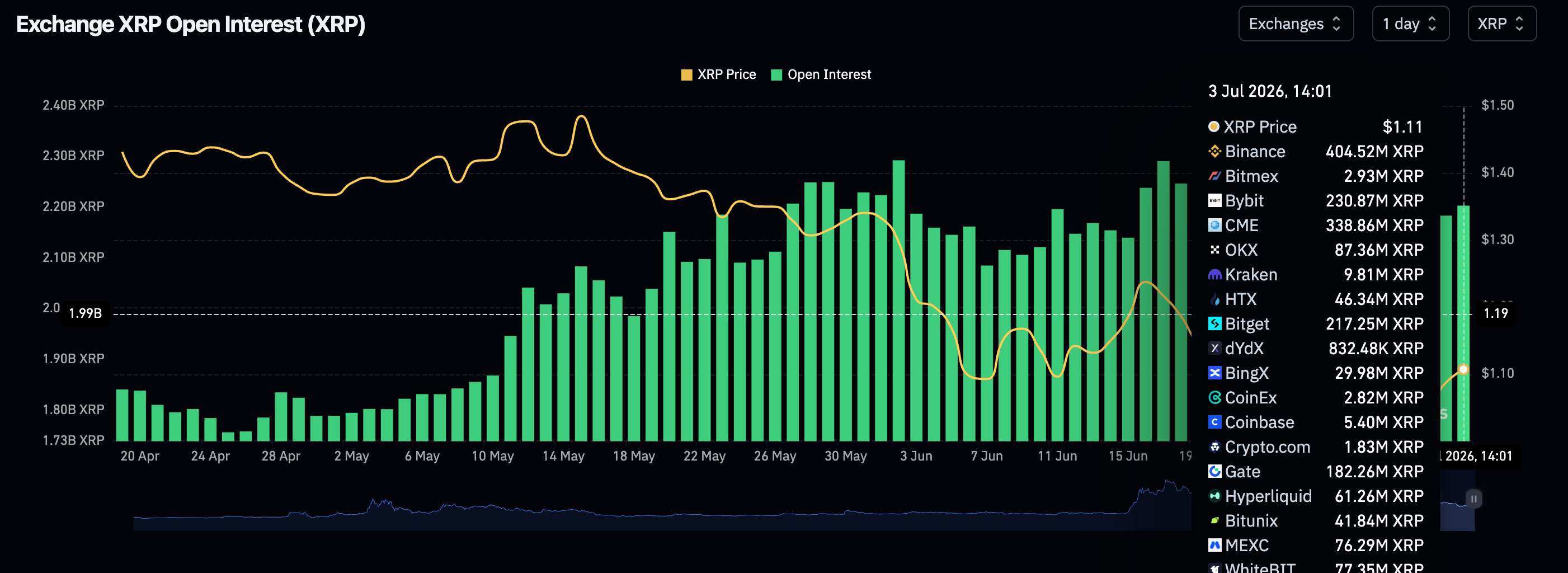The image size is (1568, 573).
Task: Click the MEXC icon in tooltip
Action: [x=1214, y=545]
